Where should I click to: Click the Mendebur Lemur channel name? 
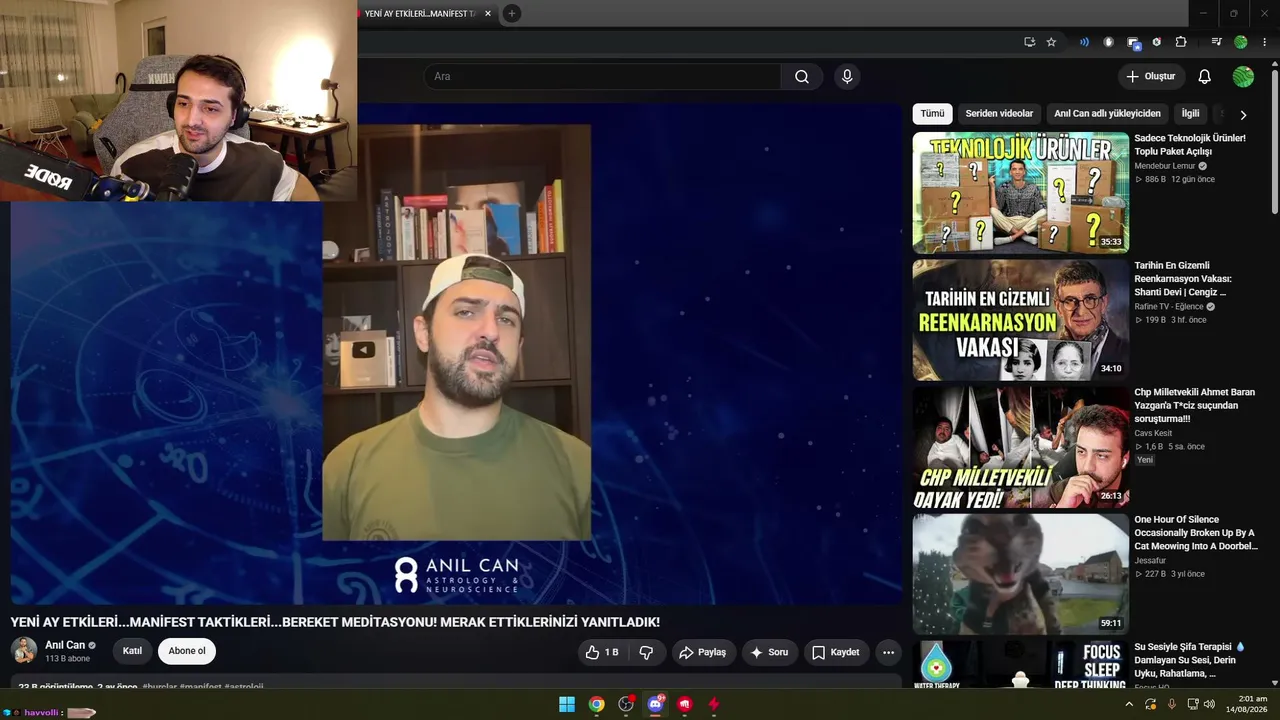(1165, 166)
